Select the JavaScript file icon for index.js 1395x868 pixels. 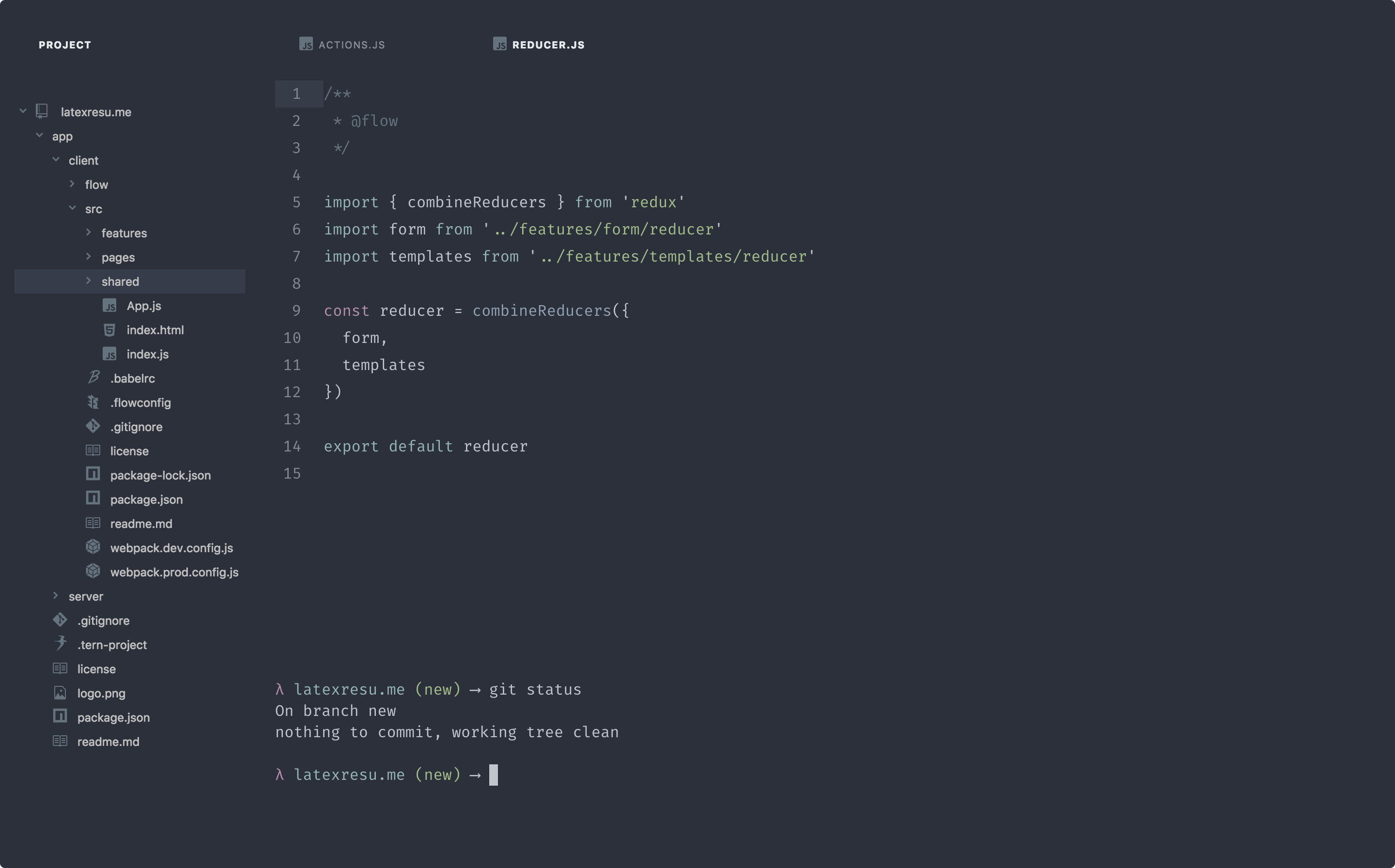(x=110, y=354)
